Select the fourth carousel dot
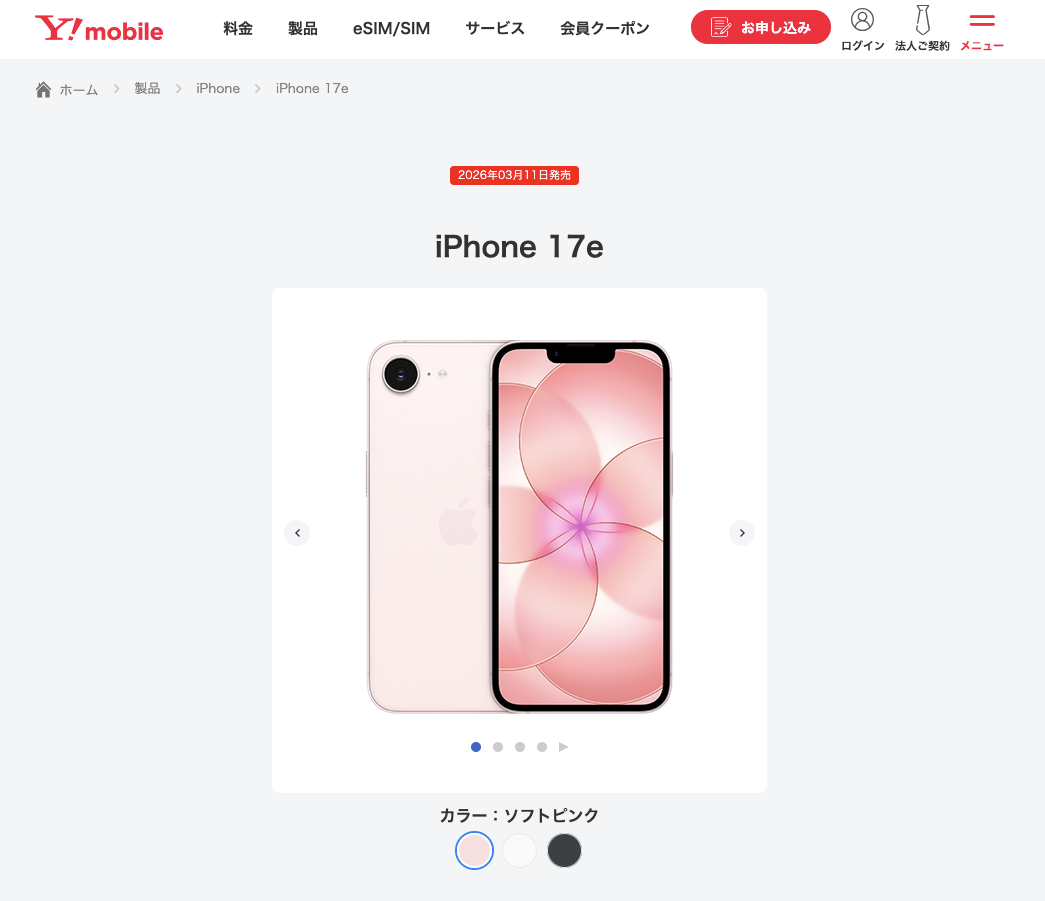1045x901 pixels. (542, 747)
